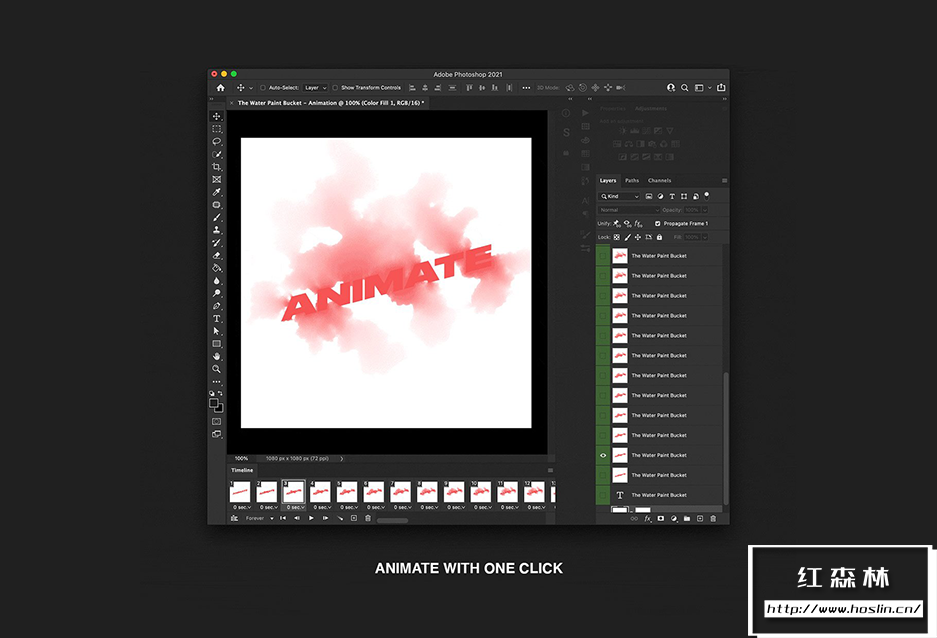Click the background color swatch
The image size is (937, 638).
click(220, 409)
